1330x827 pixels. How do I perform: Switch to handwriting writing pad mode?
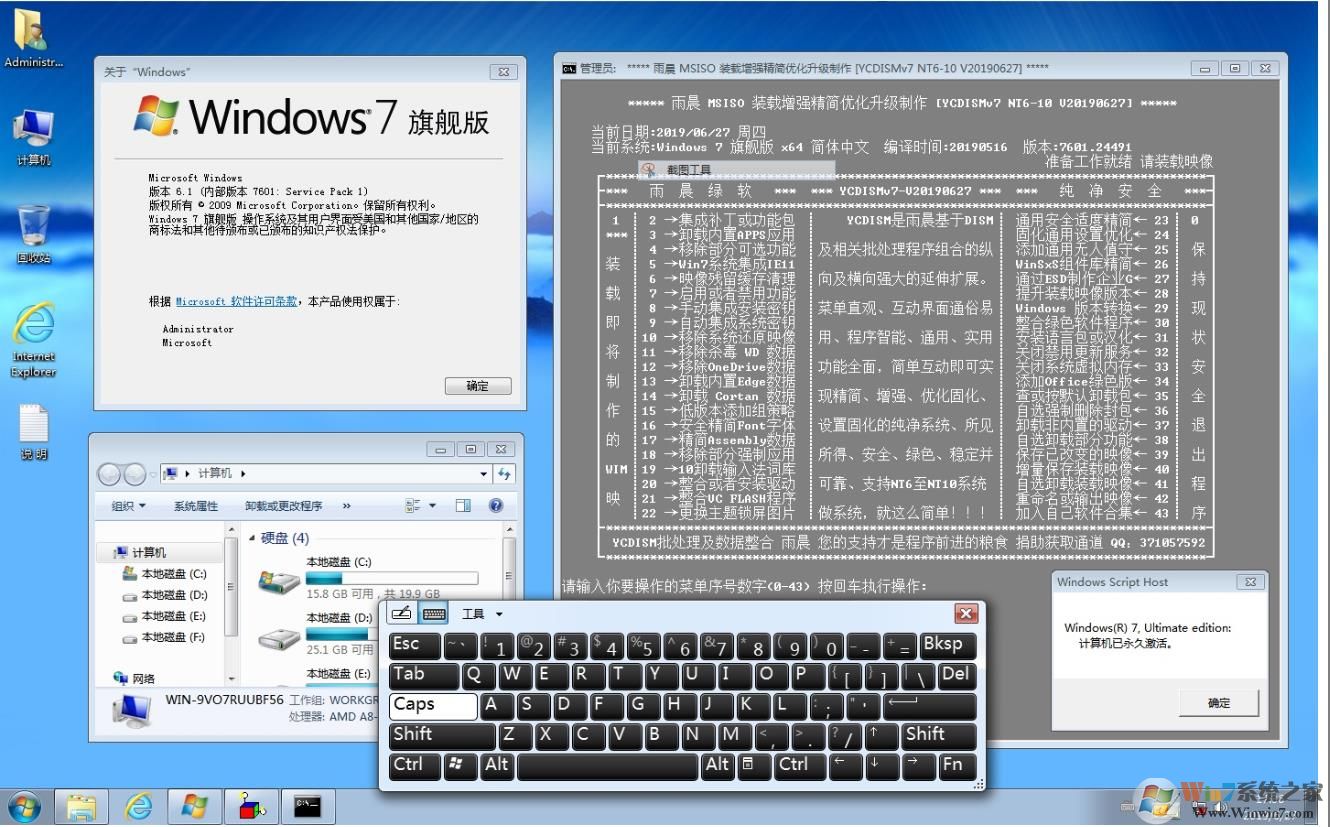pyautogui.click(x=402, y=614)
